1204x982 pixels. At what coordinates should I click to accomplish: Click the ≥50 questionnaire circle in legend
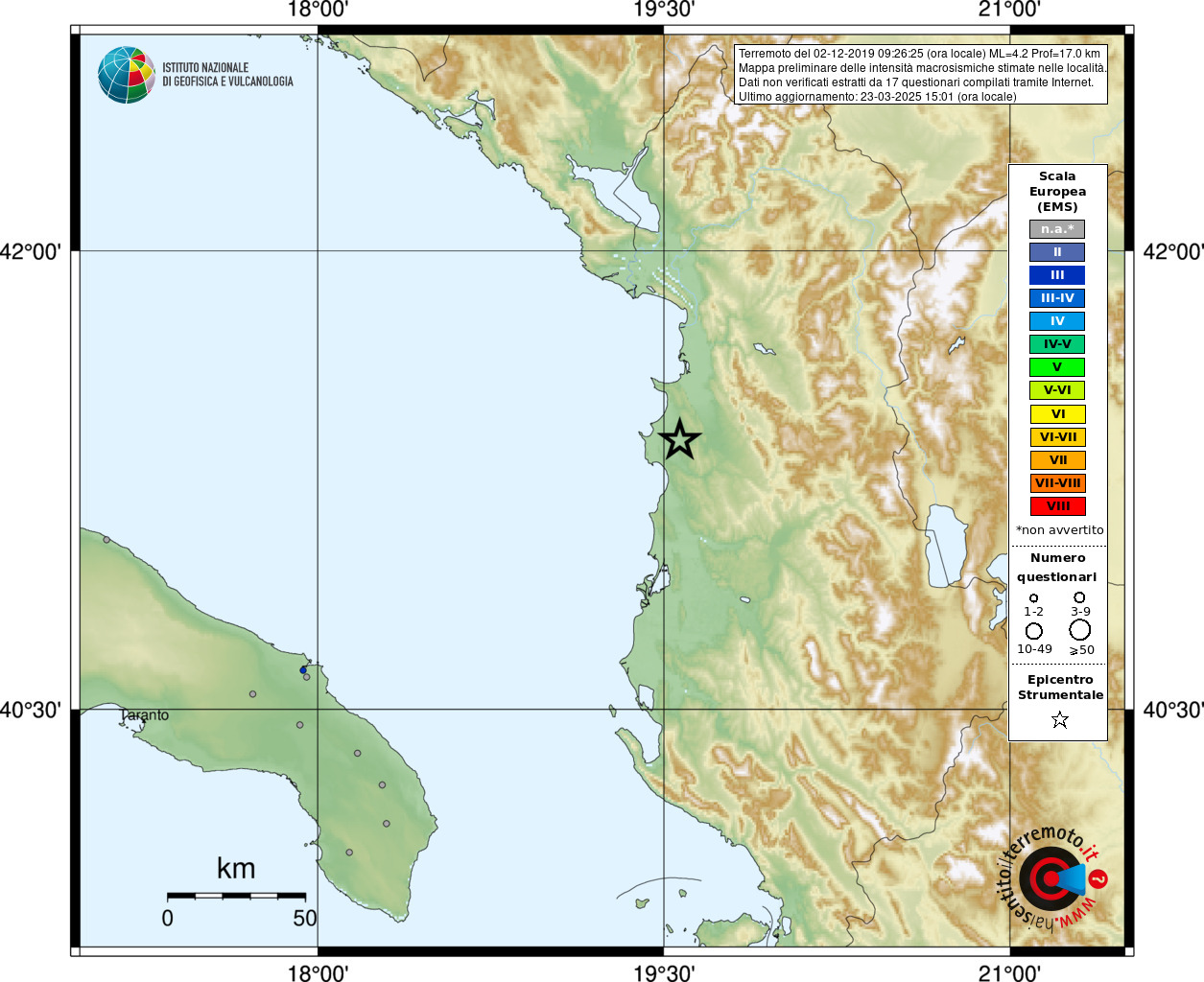pos(1080,630)
